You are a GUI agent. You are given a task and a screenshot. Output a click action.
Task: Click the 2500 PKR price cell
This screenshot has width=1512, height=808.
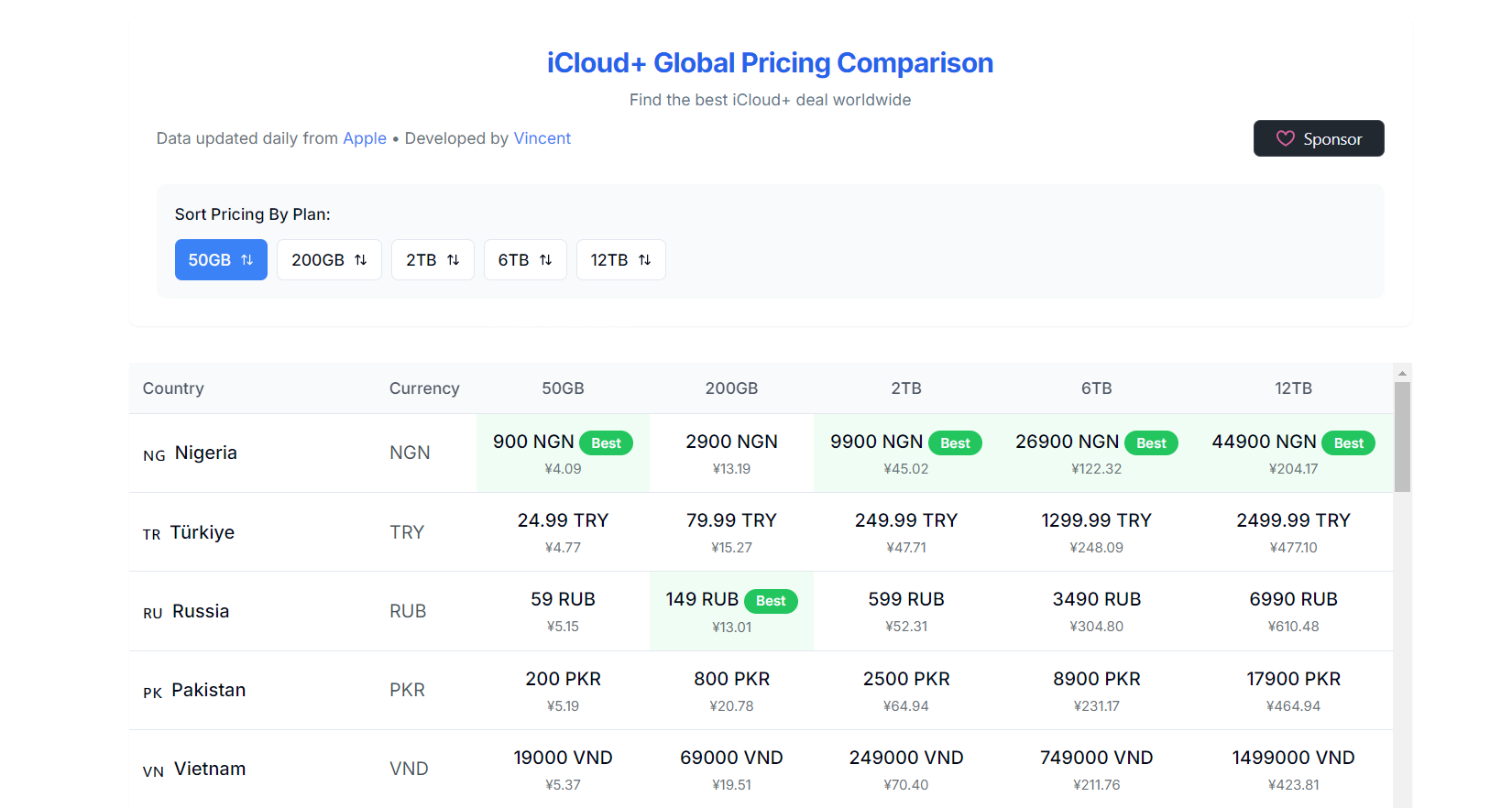click(906, 691)
